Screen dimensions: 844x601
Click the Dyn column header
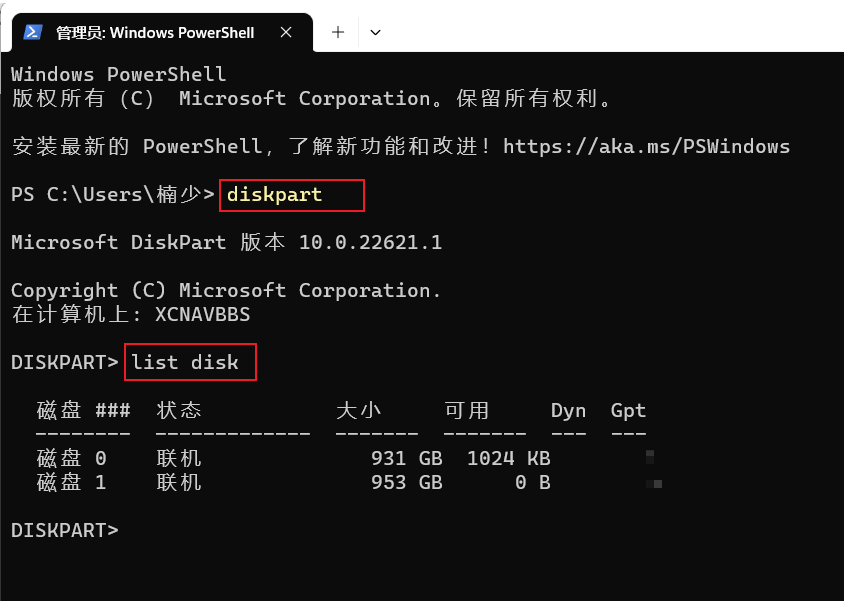click(x=568, y=410)
